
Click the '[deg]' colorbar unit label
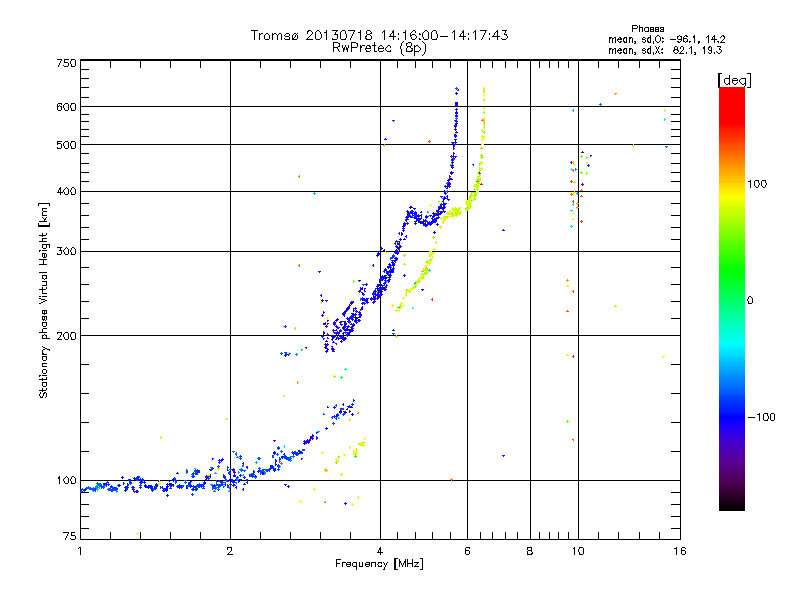734,80
